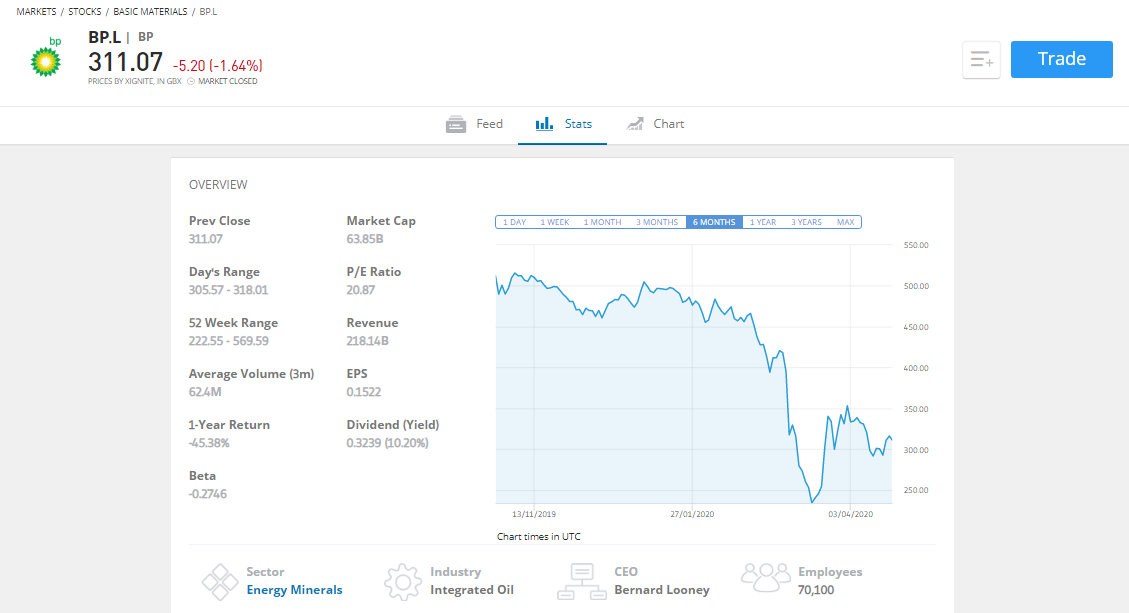Click the market closed clock icon

click(x=191, y=81)
